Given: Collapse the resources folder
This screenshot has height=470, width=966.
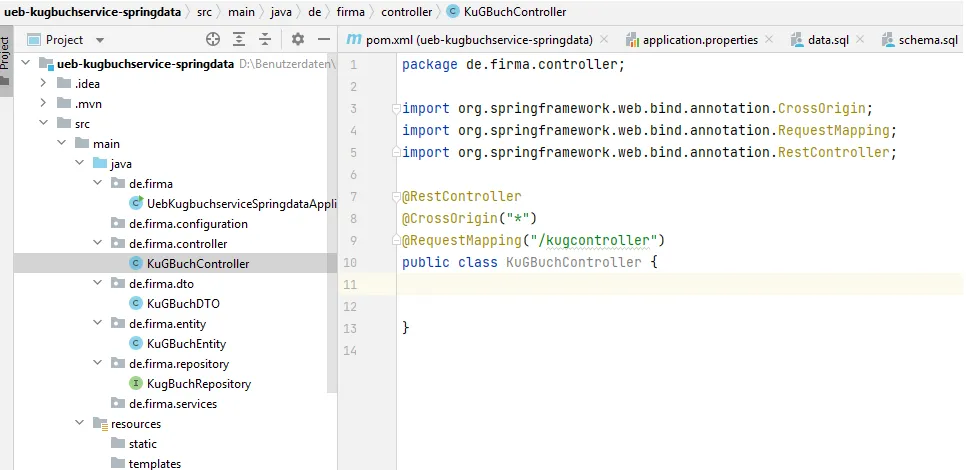Looking at the screenshot, I should [x=79, y=423].
